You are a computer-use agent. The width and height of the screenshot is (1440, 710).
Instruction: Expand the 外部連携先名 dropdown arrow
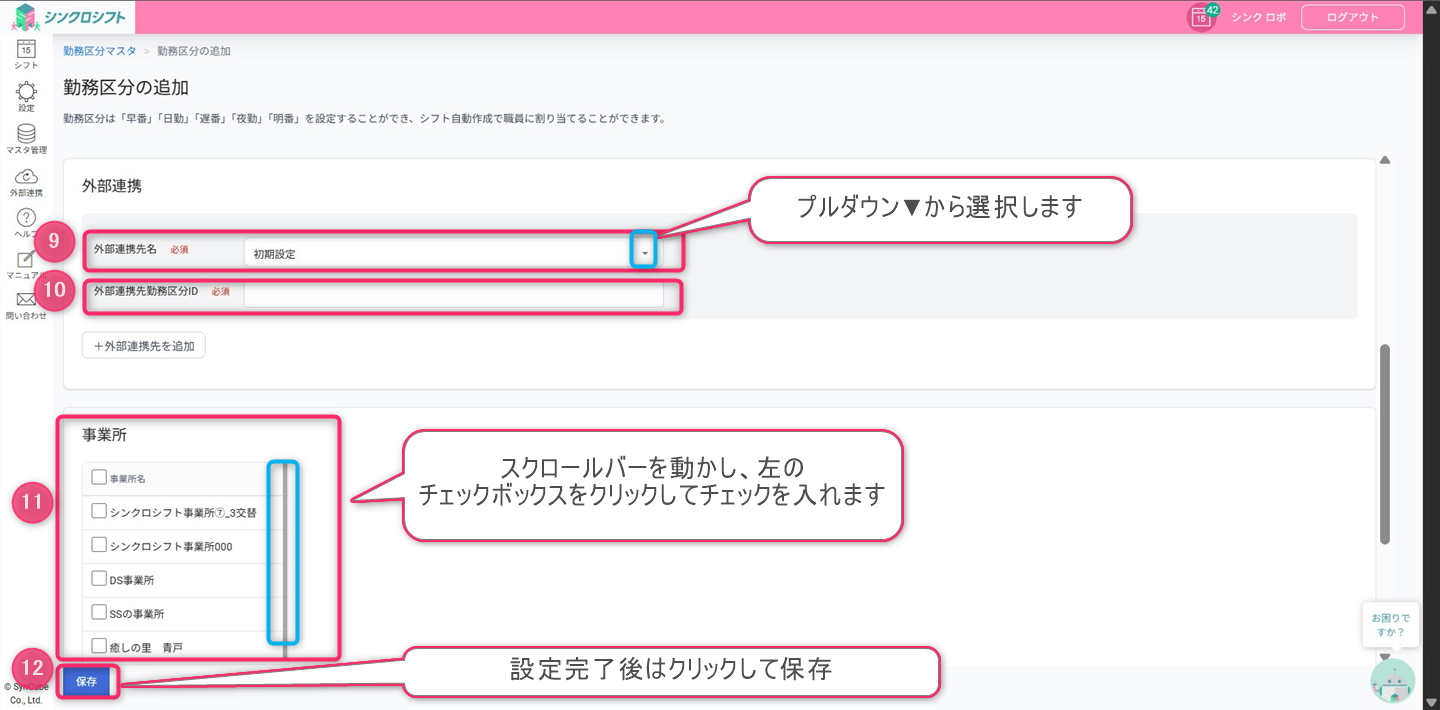pos(645,254)
